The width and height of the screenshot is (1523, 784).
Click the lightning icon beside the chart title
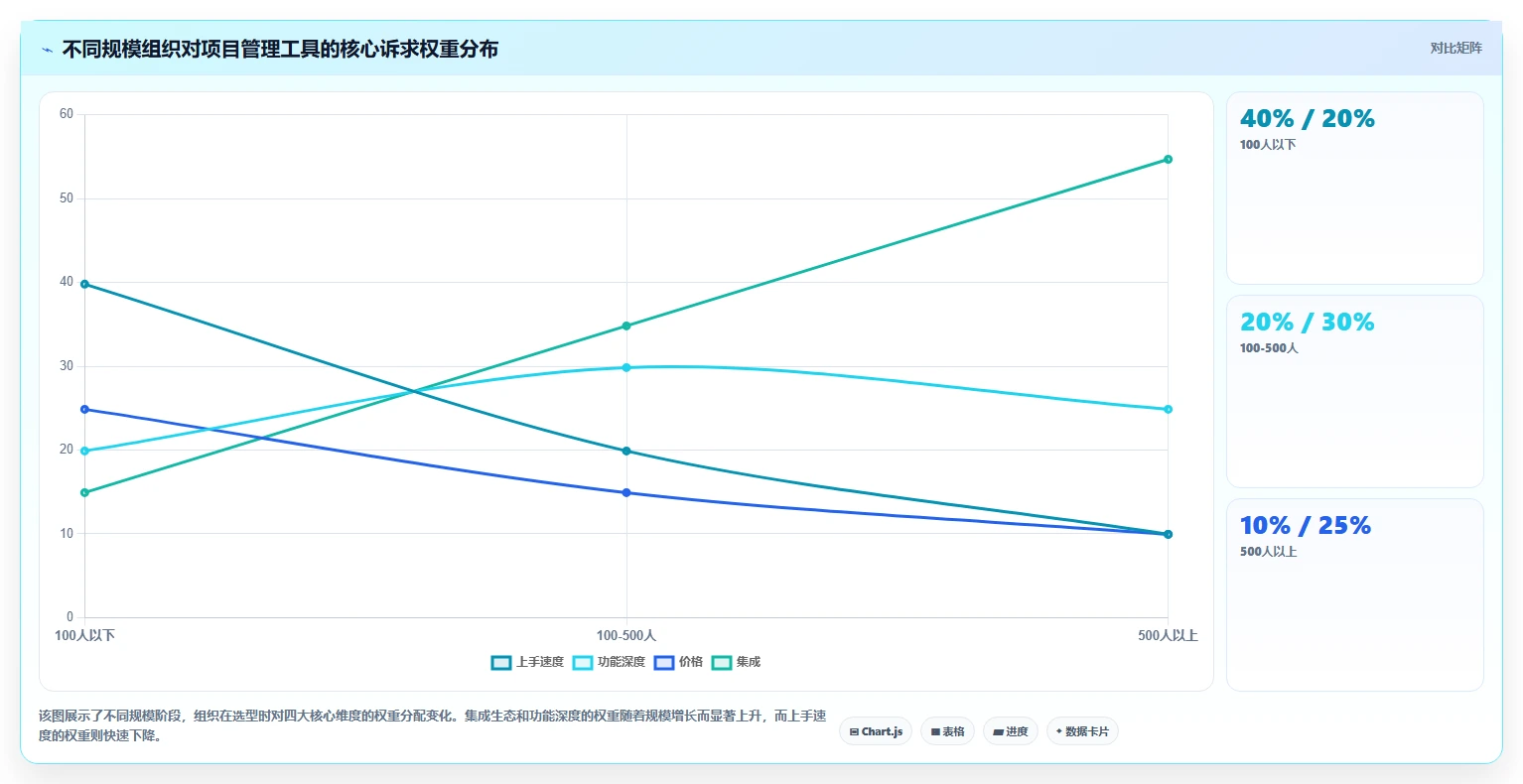pyautogui.click(x=47, y=50)
